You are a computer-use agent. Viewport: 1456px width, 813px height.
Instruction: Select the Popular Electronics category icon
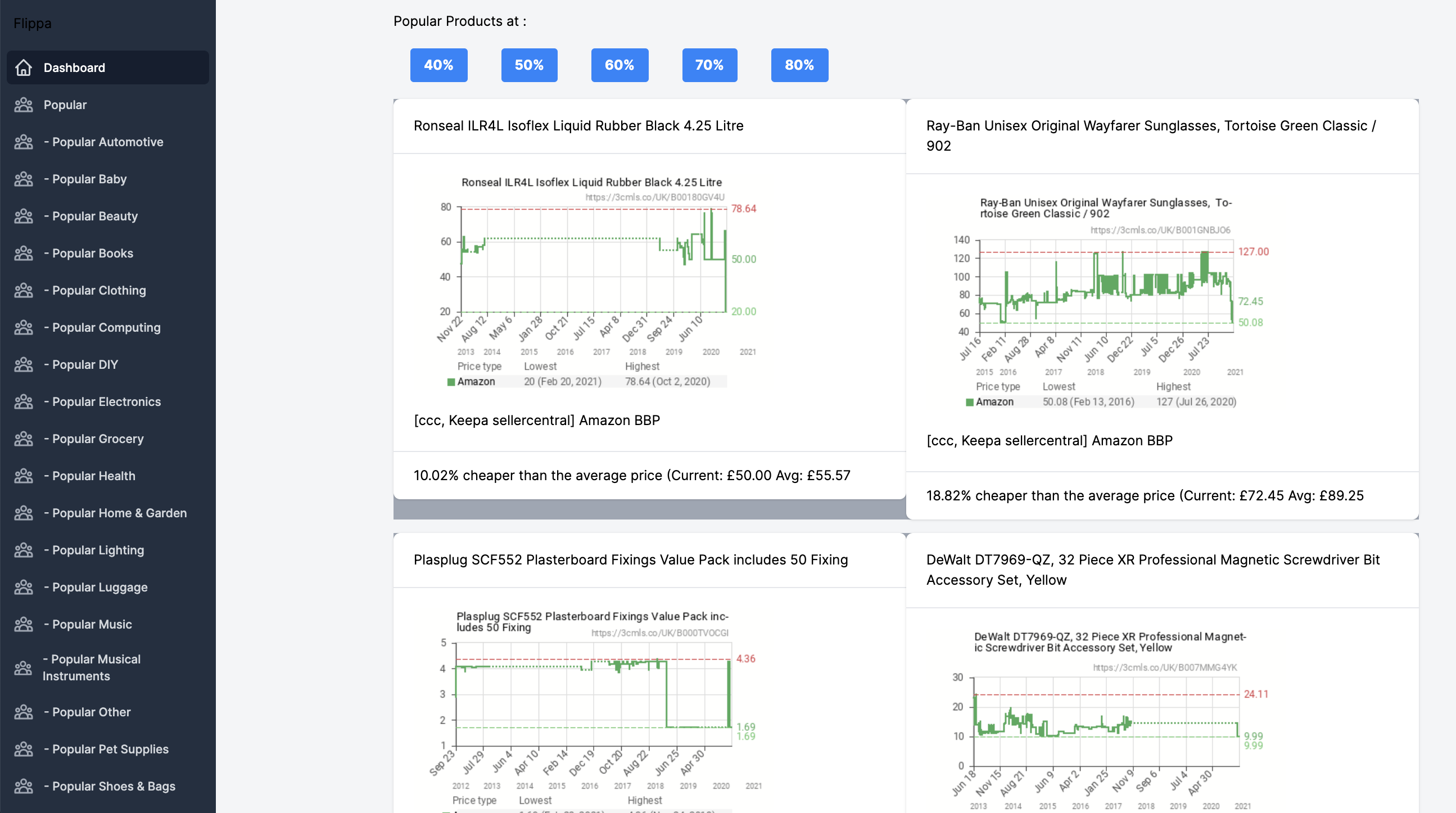[x=23, y=402]
